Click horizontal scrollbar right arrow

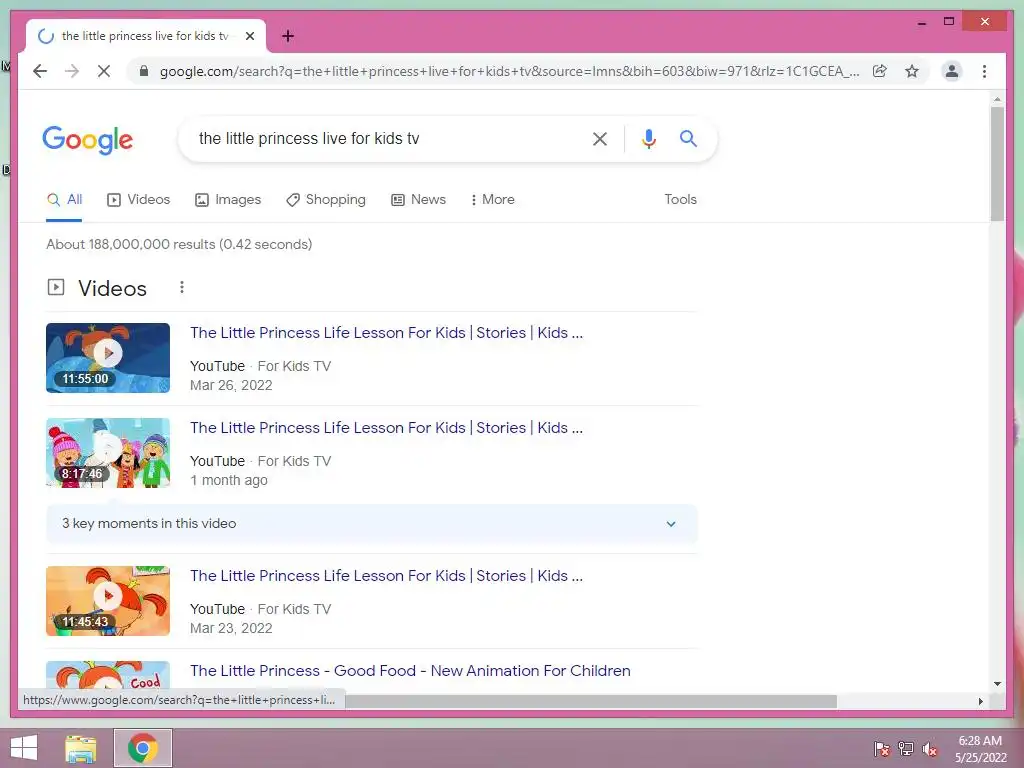click(980, 701)
